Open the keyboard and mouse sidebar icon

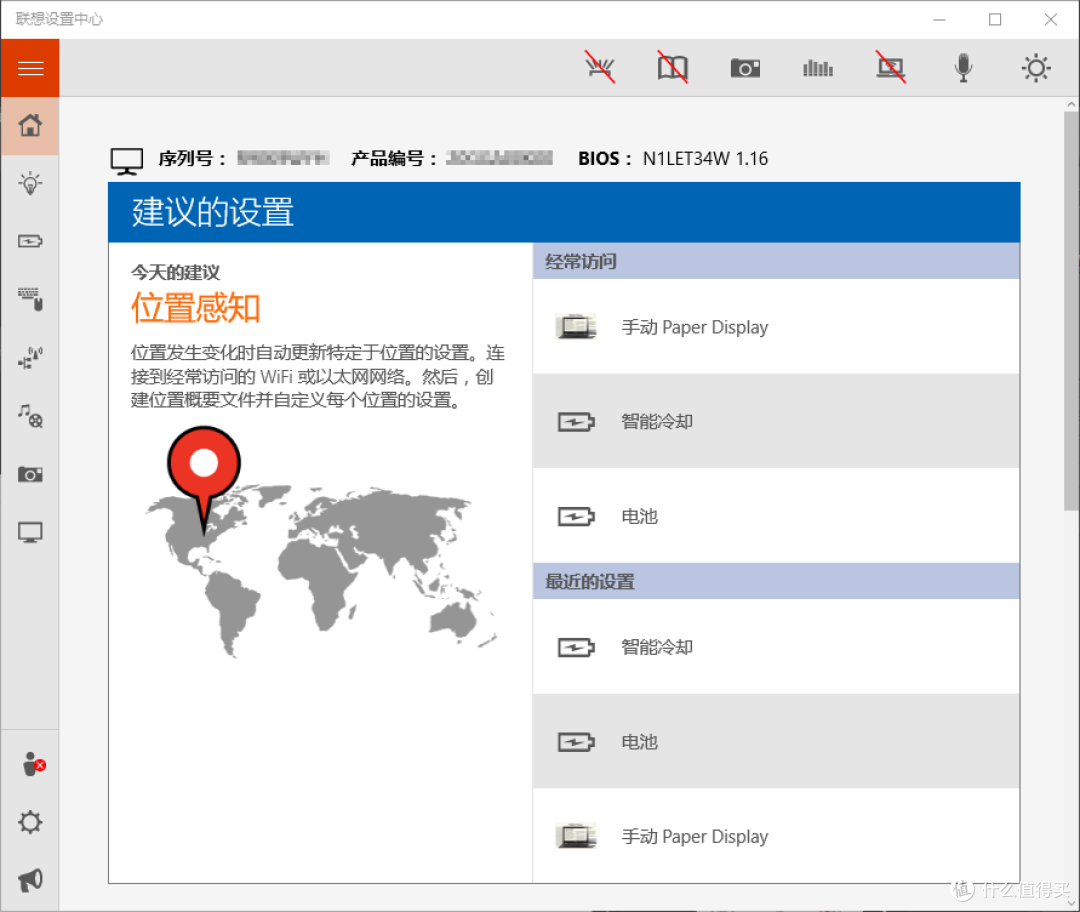(30, 300)
